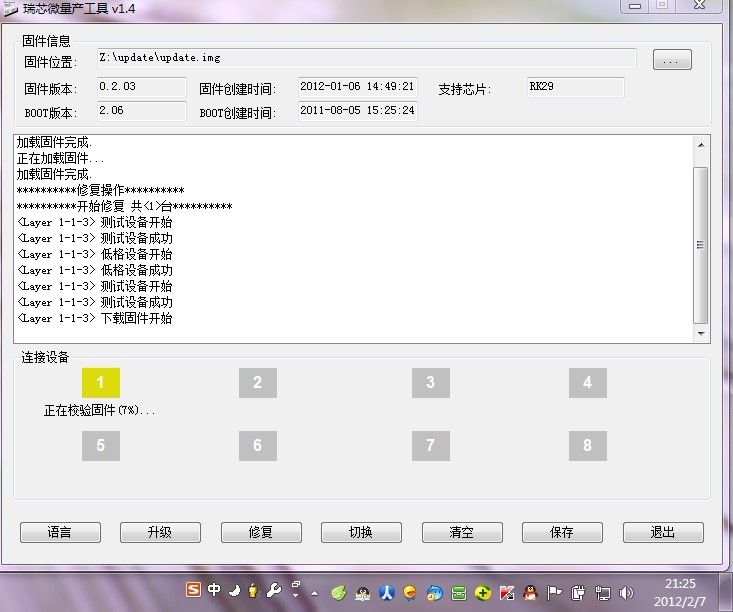This screenshot has height=612, width=733.
Task: Click the log scrollbar thumb
Action: point(700,245)
